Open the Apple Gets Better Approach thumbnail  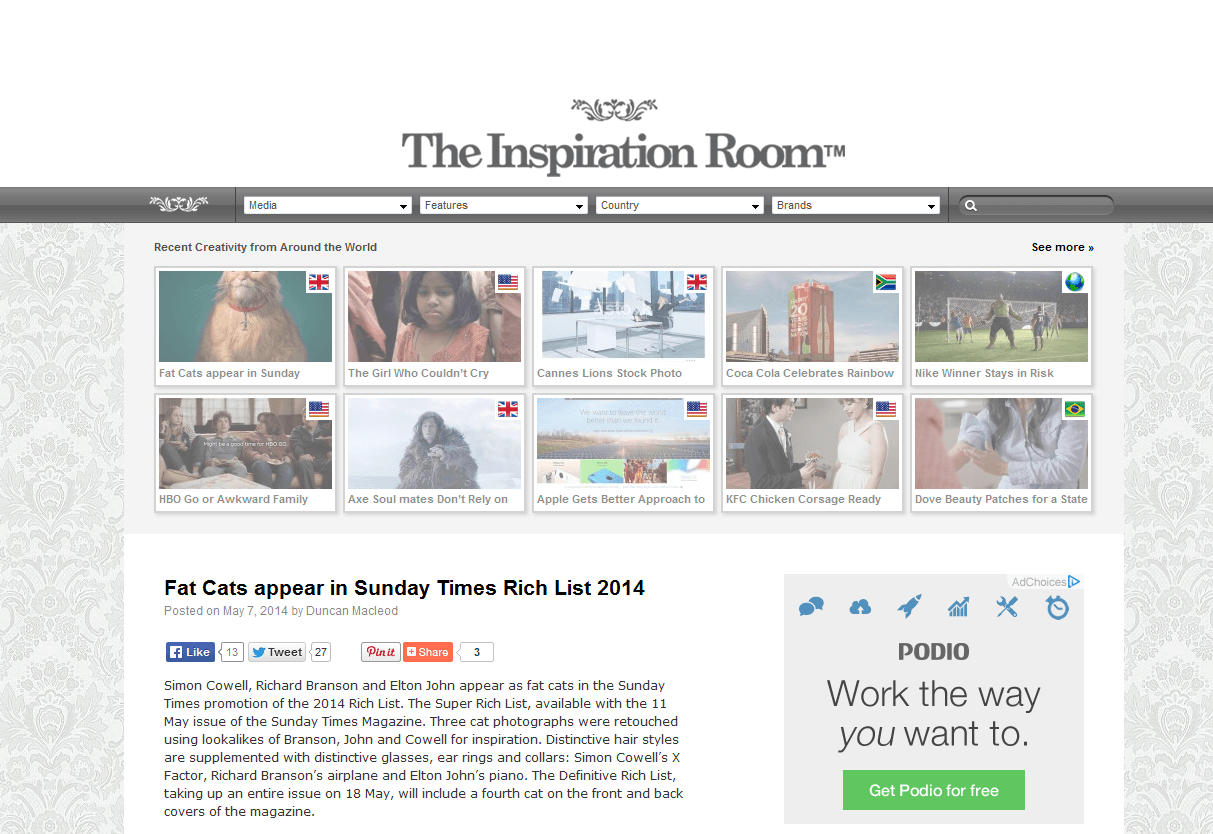pos(623,453)
